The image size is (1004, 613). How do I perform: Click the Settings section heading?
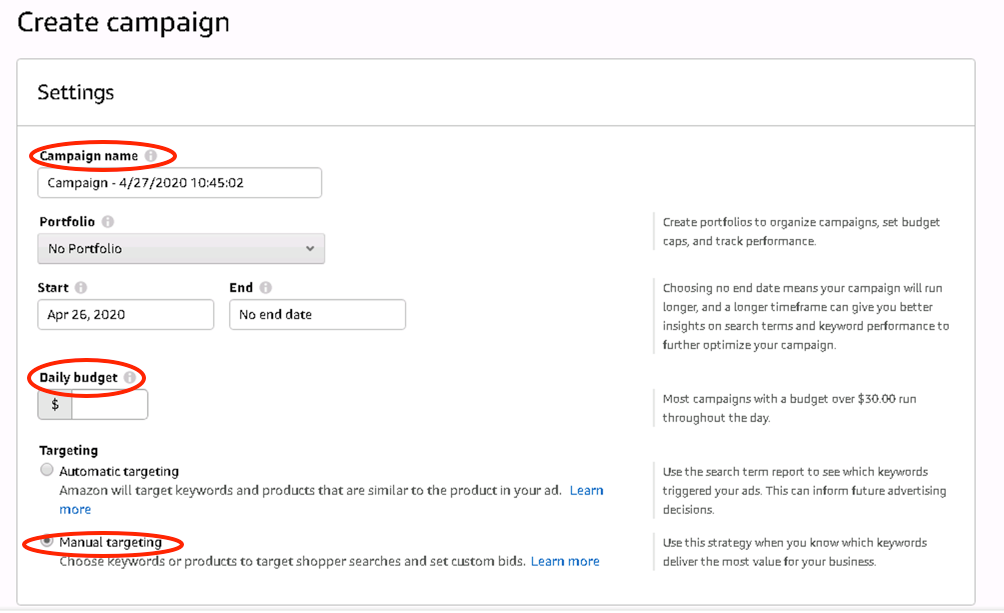pyautogui.click(x=76, y=92)
